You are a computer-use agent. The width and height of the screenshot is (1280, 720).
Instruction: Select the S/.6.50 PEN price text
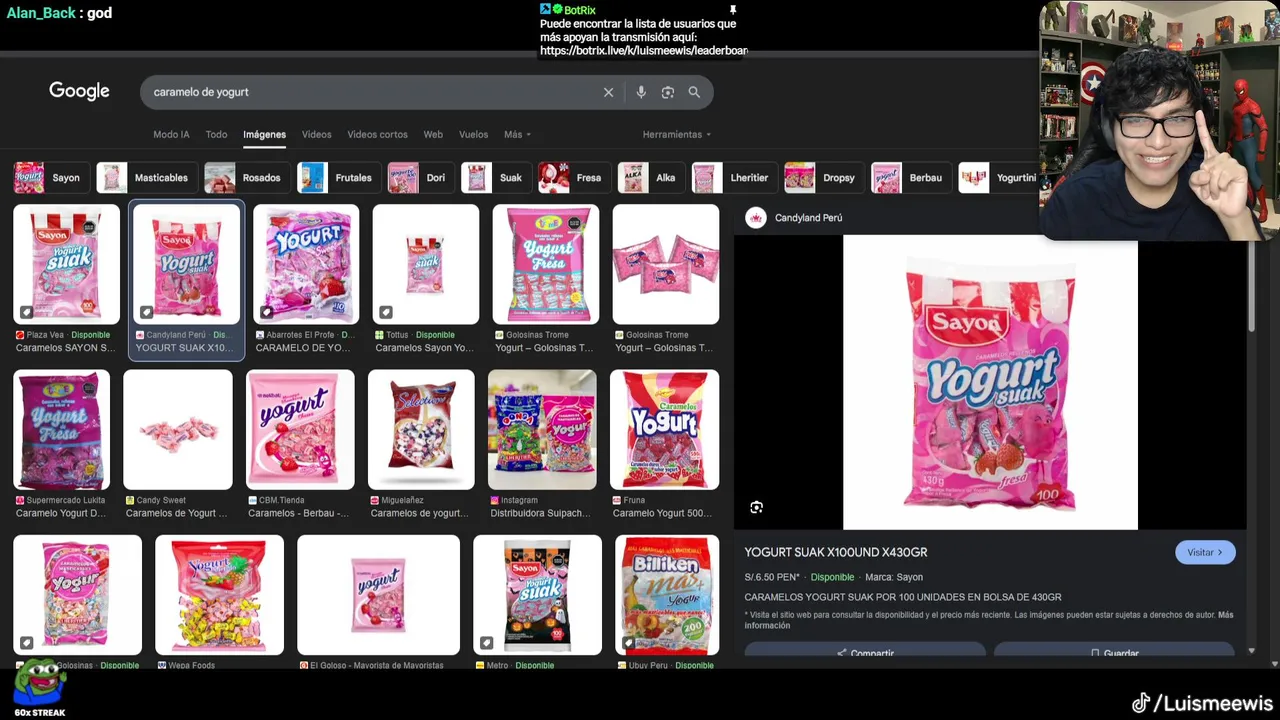(772, 577)
